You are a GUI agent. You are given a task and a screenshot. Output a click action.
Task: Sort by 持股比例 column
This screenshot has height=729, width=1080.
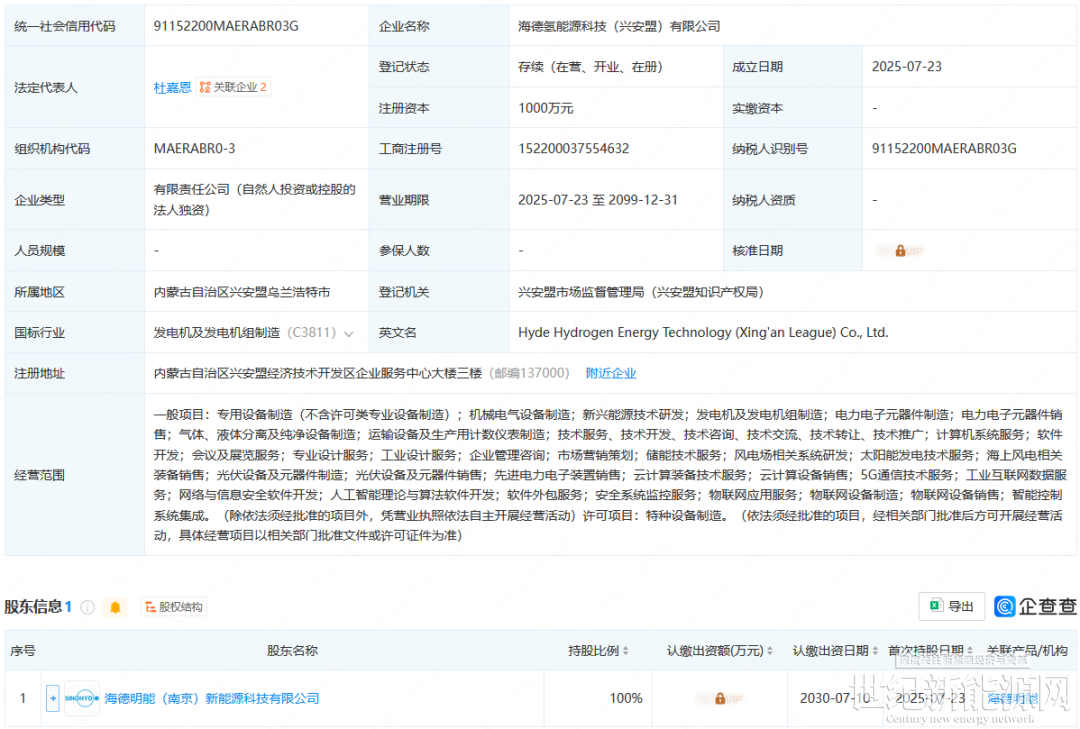point(599,651)
